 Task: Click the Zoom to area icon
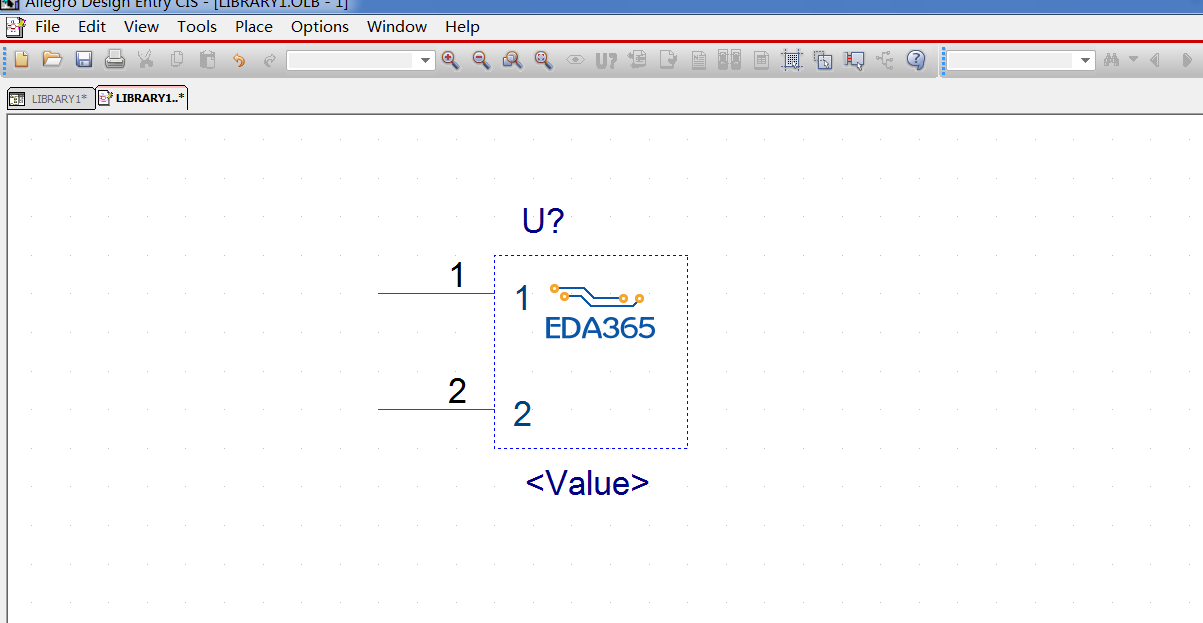pyautogui.click(x=512, y=60)
